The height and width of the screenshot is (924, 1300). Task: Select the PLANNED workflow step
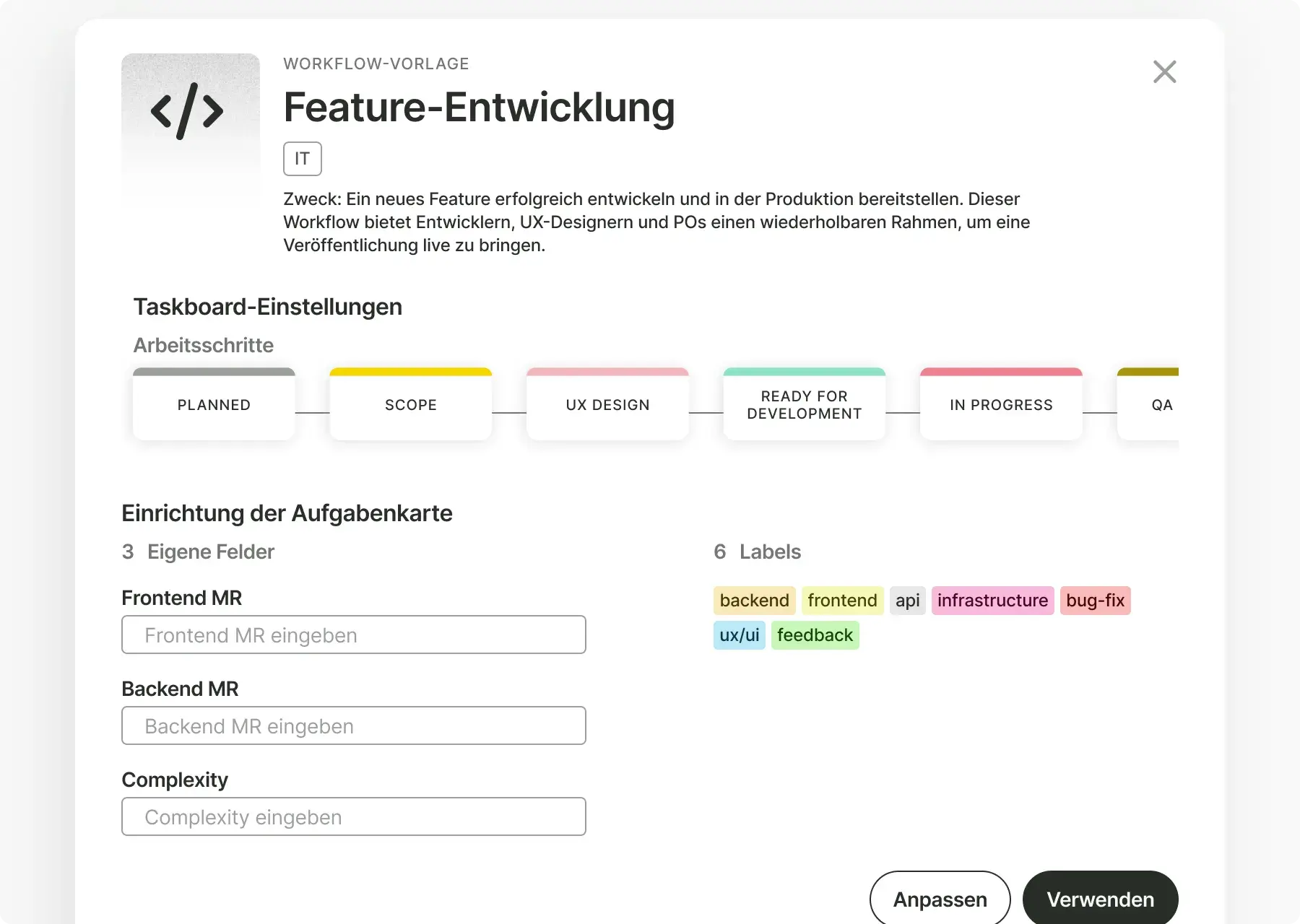(214, 405)
